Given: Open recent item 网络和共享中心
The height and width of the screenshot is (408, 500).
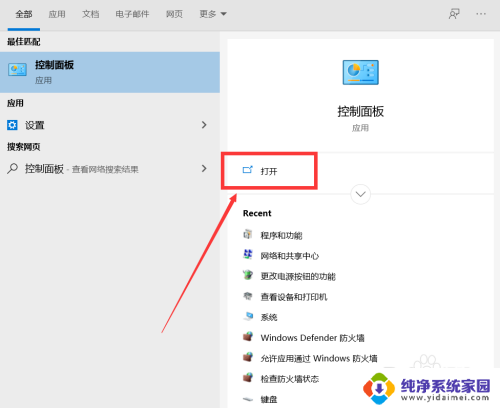Looking at the screenshot, I should tap(289, 256).
